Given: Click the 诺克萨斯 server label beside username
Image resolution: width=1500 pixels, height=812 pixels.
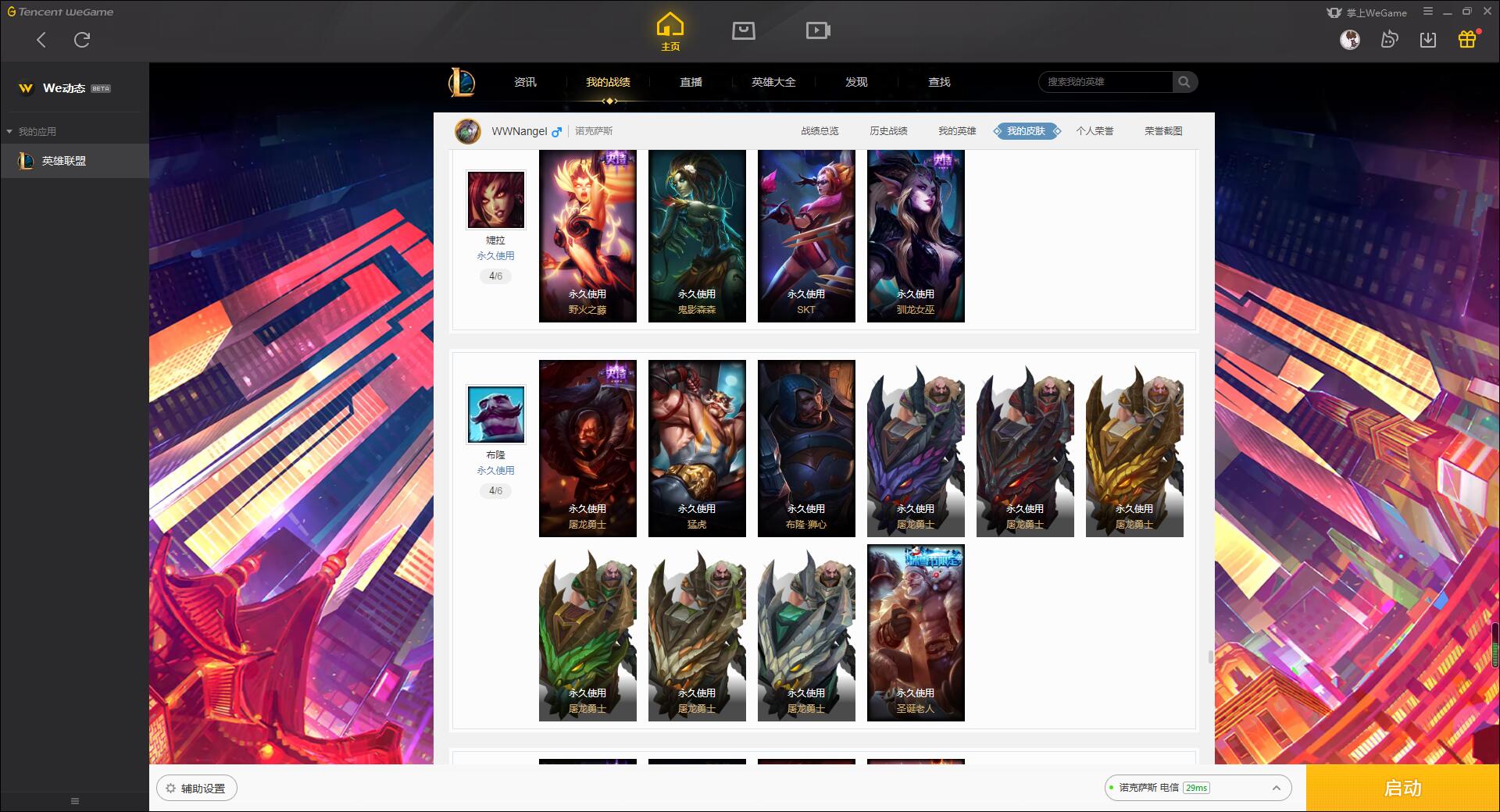Looking at the screenshot, I should pos(594,131).
